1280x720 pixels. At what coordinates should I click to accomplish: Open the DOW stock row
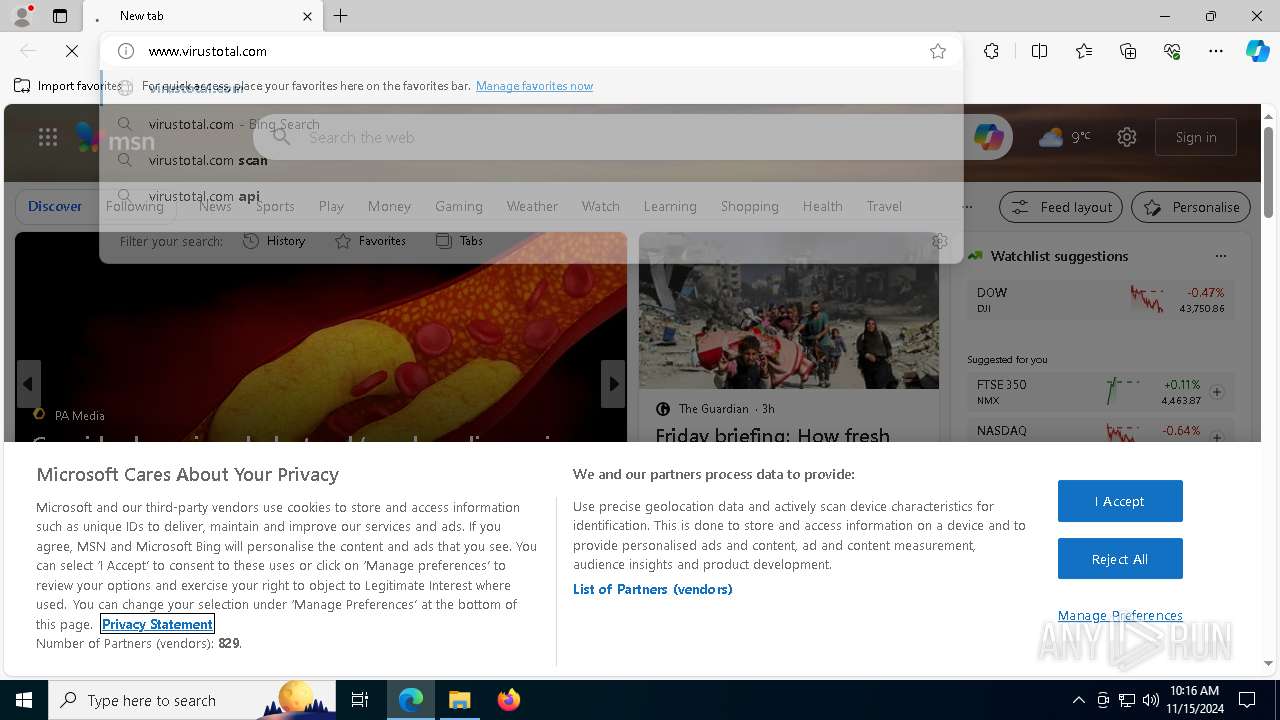pos(1100,300)
